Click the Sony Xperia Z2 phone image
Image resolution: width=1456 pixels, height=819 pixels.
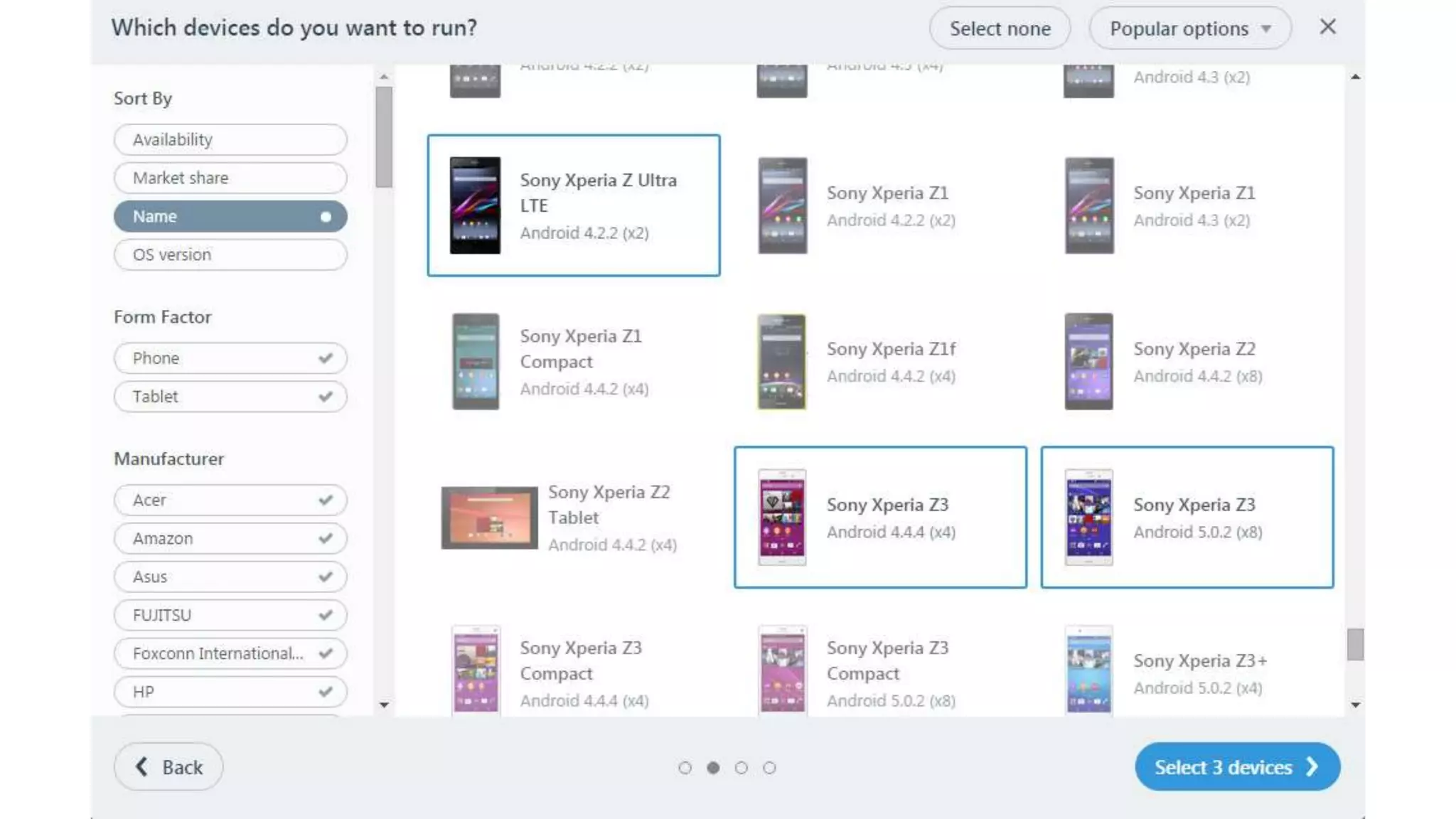point(1088,362)
